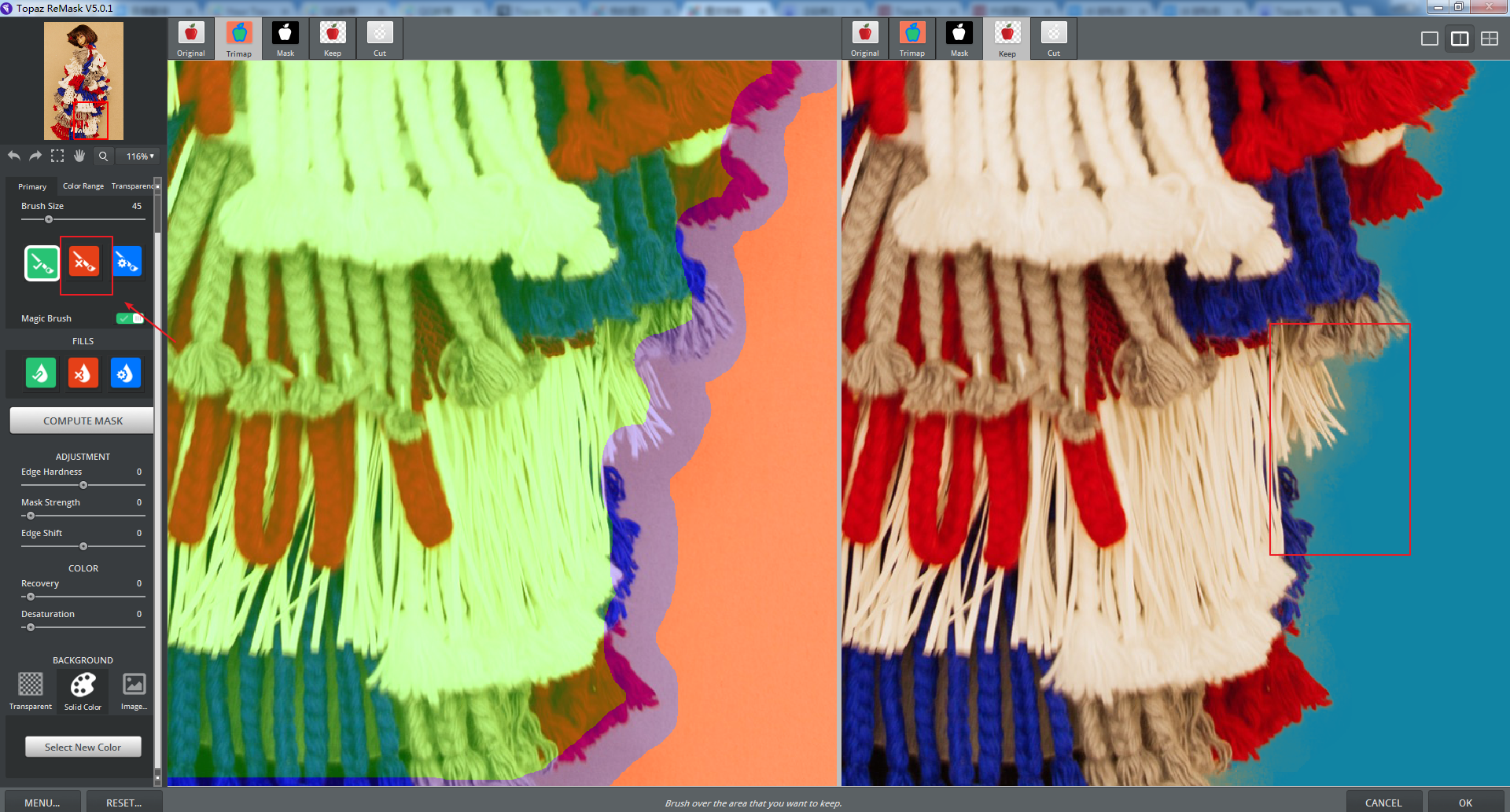Click the Redo arrow icon
Image resolution: width=1510 pixels, height=812 pixels.
coord(35,156)
